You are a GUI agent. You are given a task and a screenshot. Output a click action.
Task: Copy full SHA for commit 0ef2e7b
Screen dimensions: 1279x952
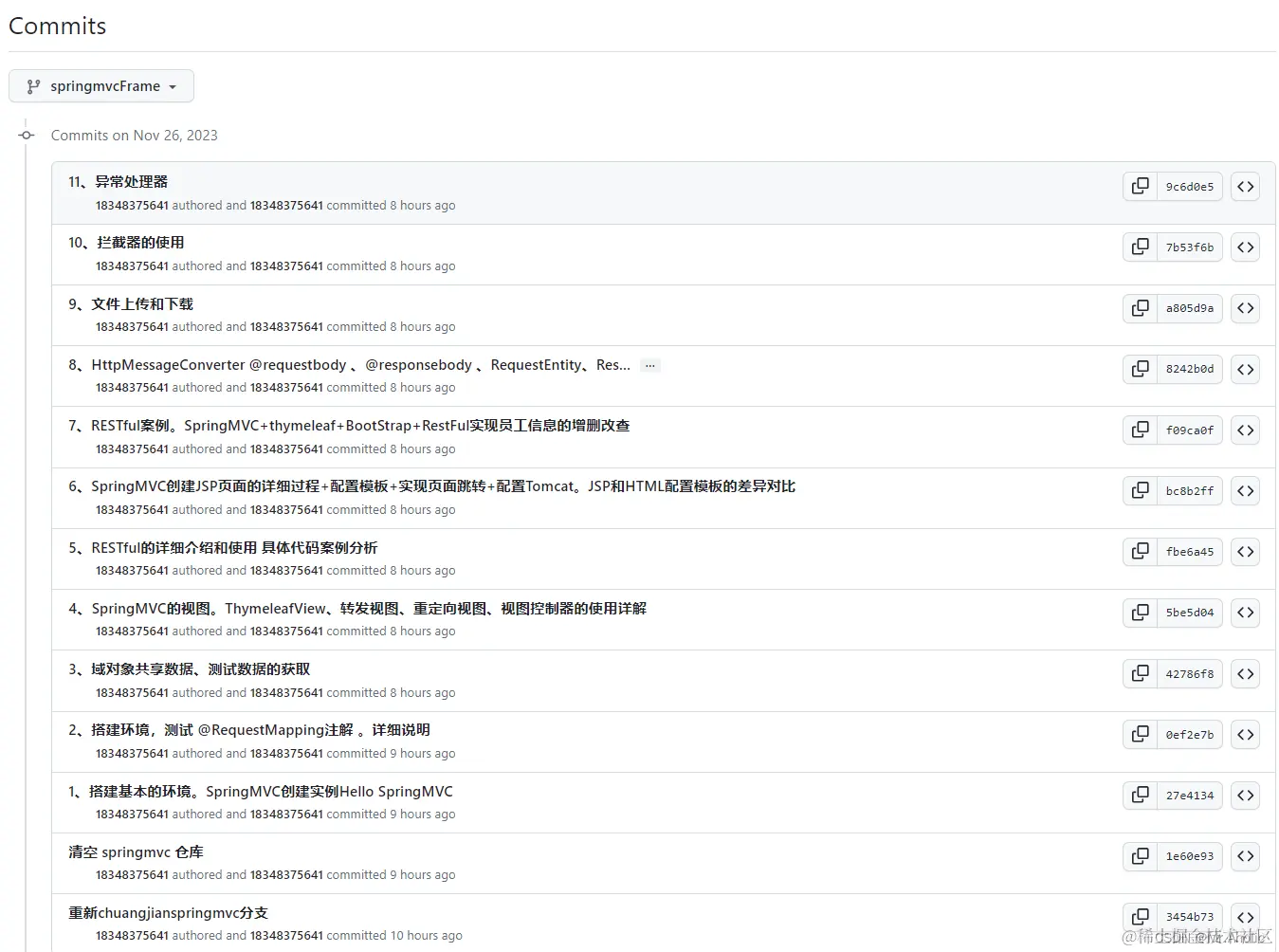point(1141,735)
